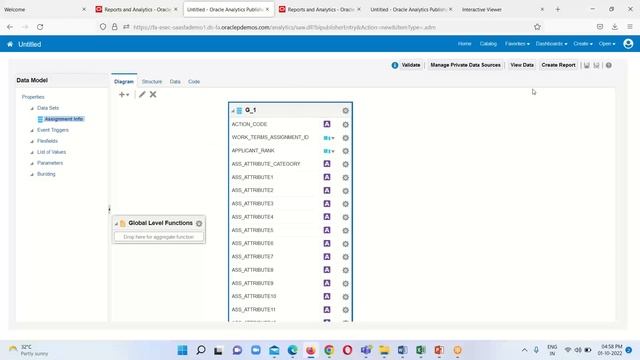
Task: Open the Help question mark icon
Action: tap(609, 65)
